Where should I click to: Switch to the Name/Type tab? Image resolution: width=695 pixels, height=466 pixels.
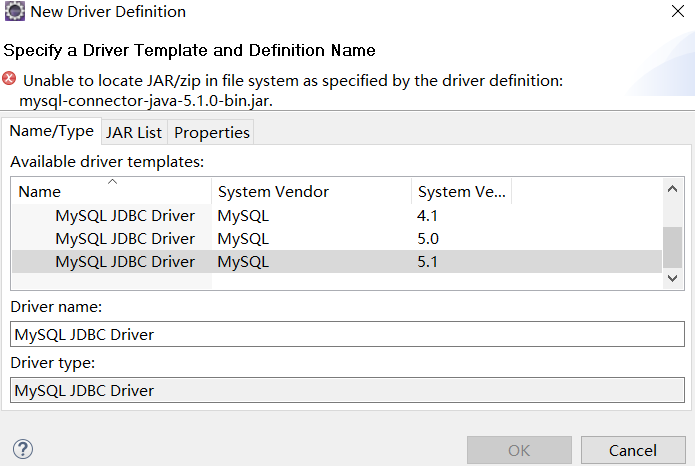click(x=51, y=131)
